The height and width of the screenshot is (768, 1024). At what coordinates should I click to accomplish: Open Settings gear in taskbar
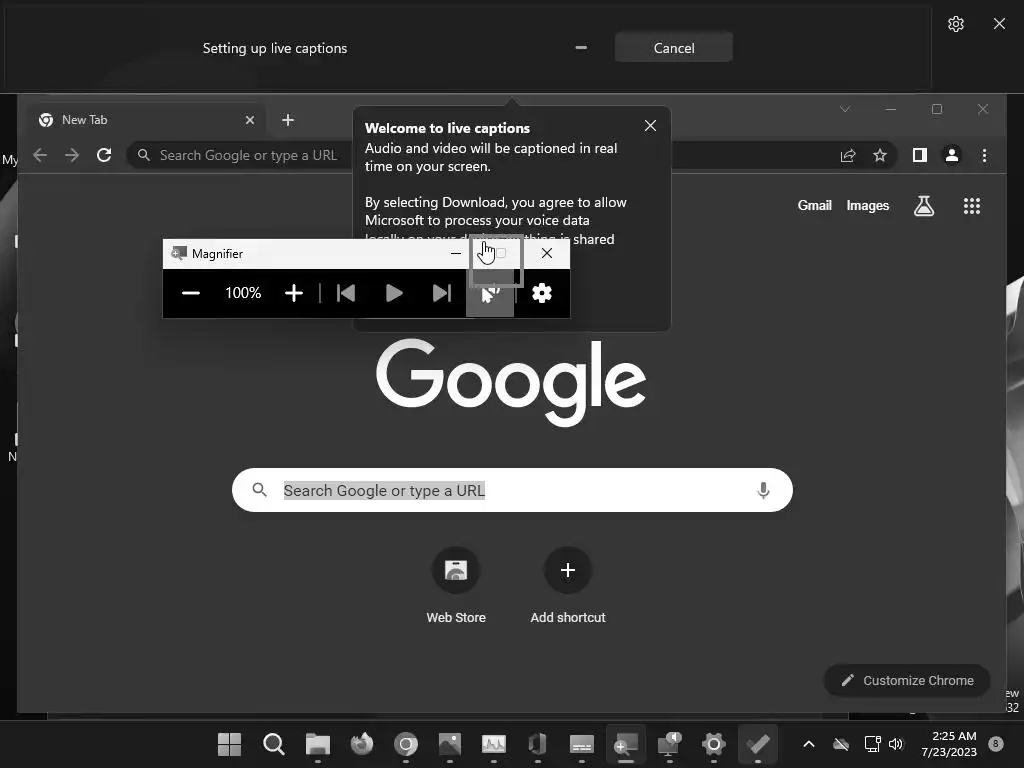point(714,744)
